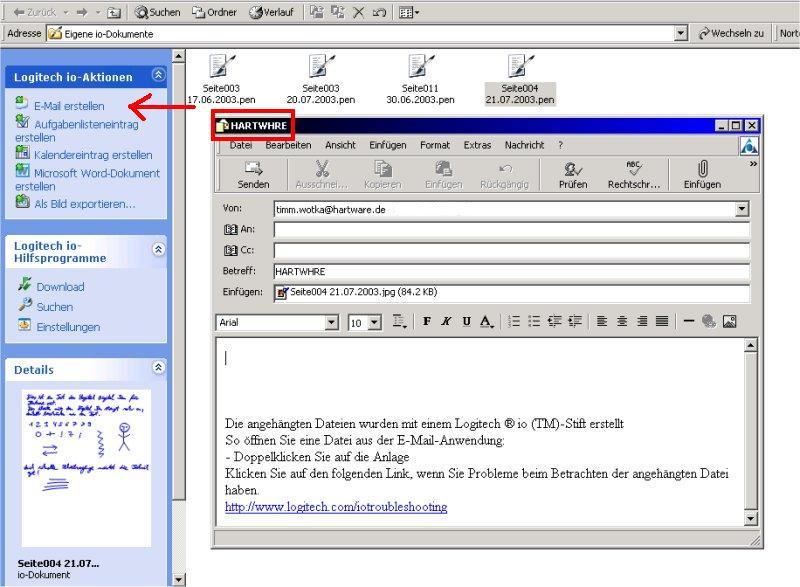
Task: Show more email toolbar buttons with »
Action: click(753, 164)
